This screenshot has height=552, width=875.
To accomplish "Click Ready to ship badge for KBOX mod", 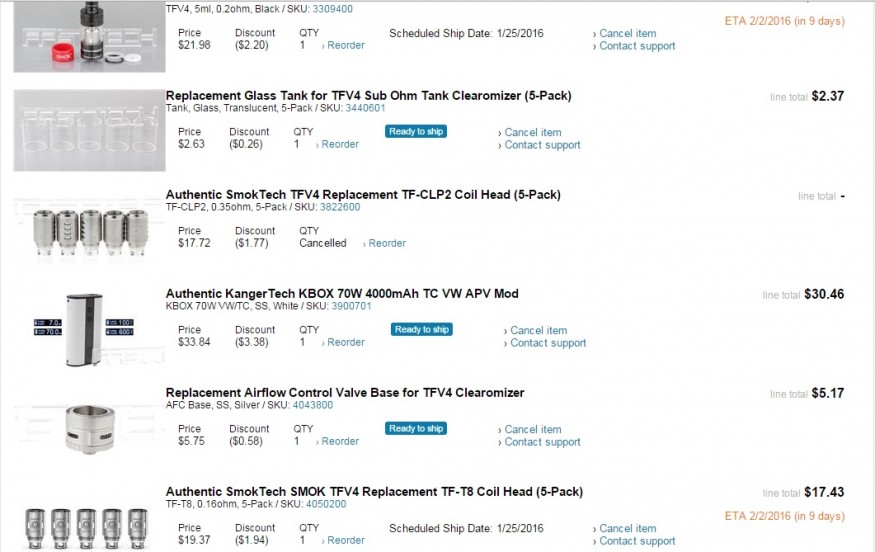I will pos(422,329).
